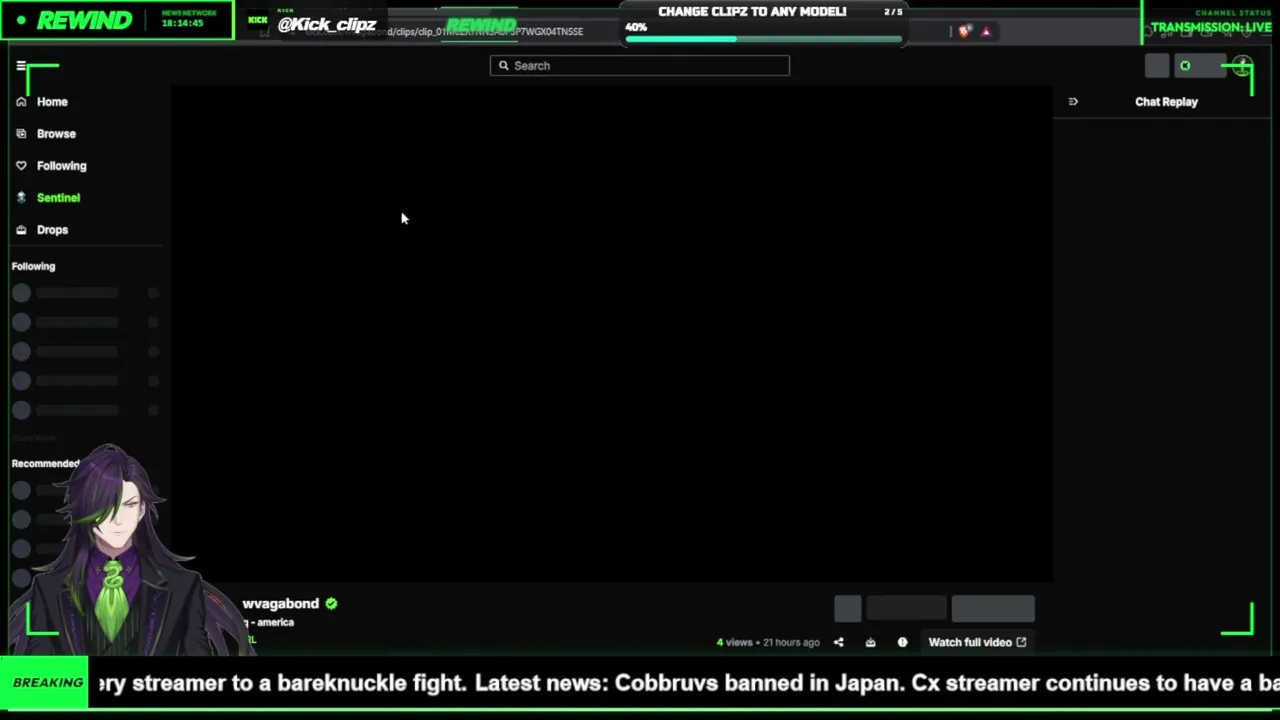Report the clip via exclamation icon
Image resolution: width=1280 pixels, height=720 pixels.
(903, 643)
